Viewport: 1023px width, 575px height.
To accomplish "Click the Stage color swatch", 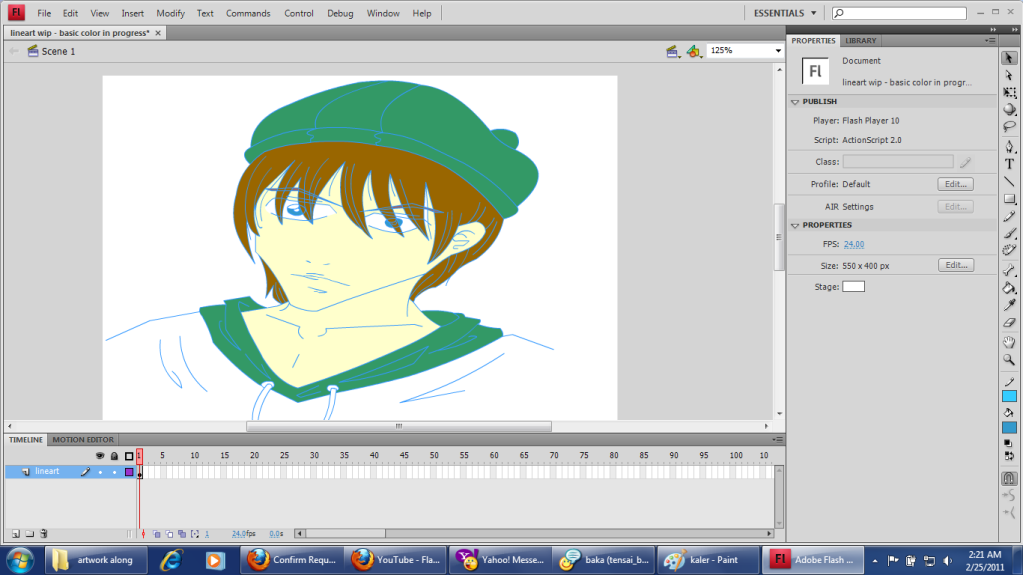I will [x=853, y=287].
